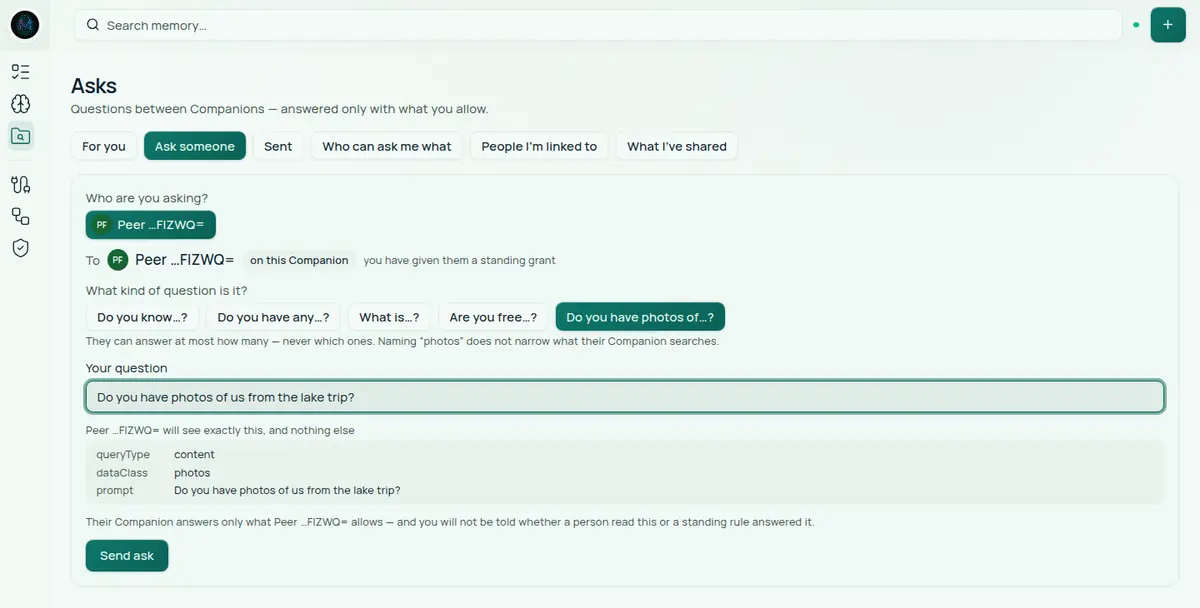
Task: Open the What I've shared tab
Action: [677, 146]
